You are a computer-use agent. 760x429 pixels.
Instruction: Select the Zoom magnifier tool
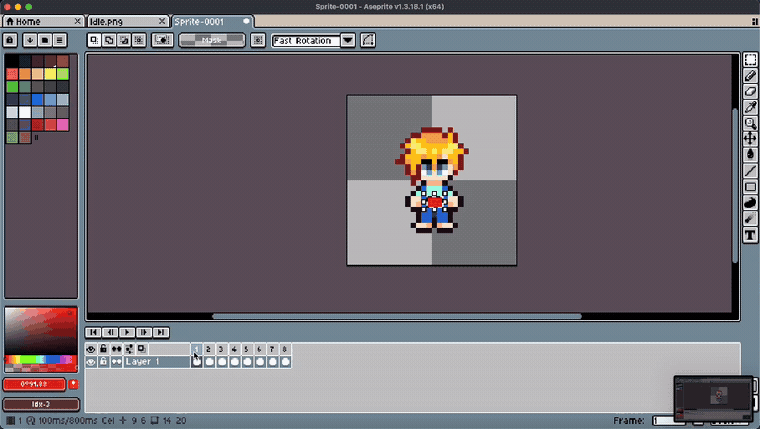tap(750, 123)
